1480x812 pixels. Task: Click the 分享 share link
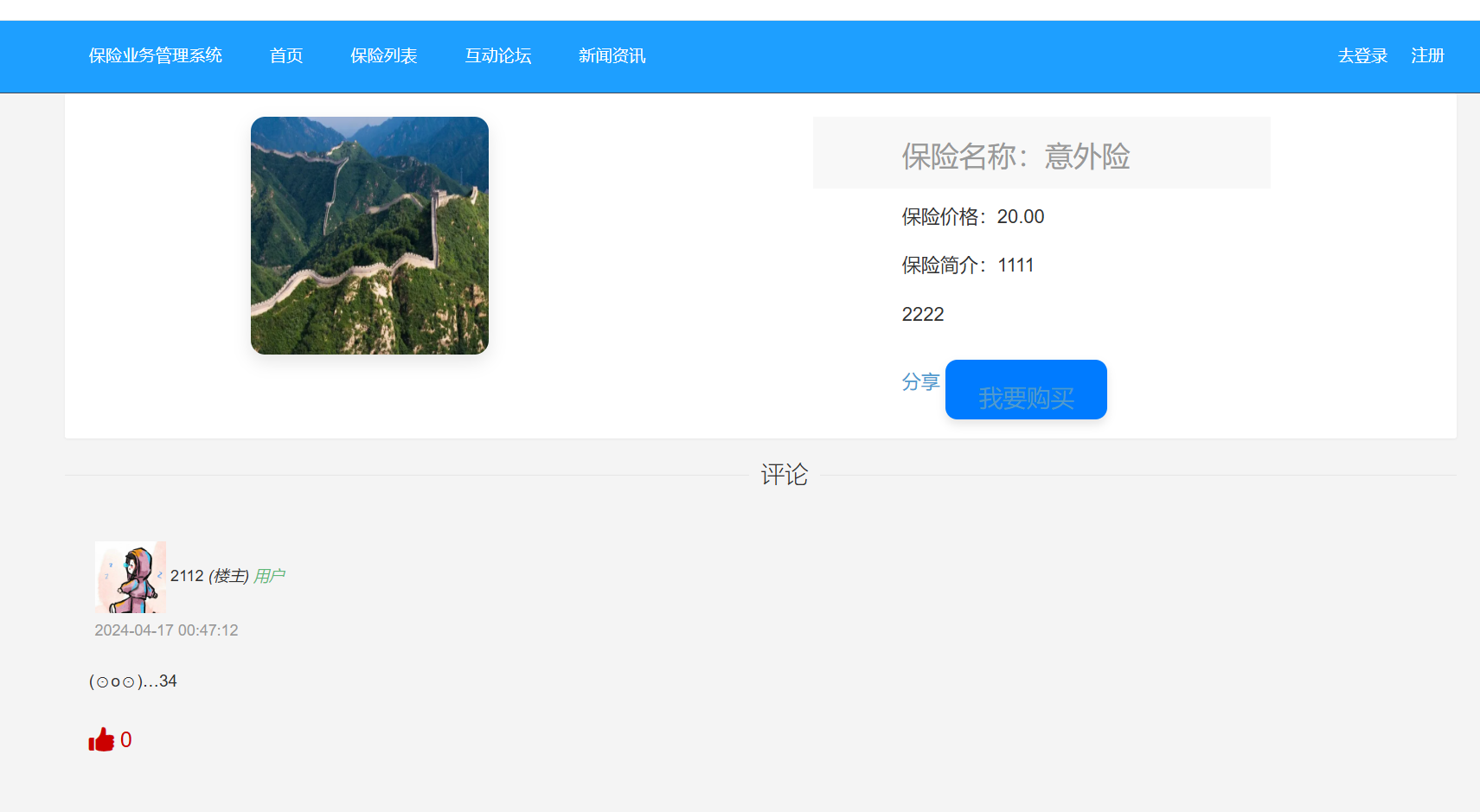(920, 382)
